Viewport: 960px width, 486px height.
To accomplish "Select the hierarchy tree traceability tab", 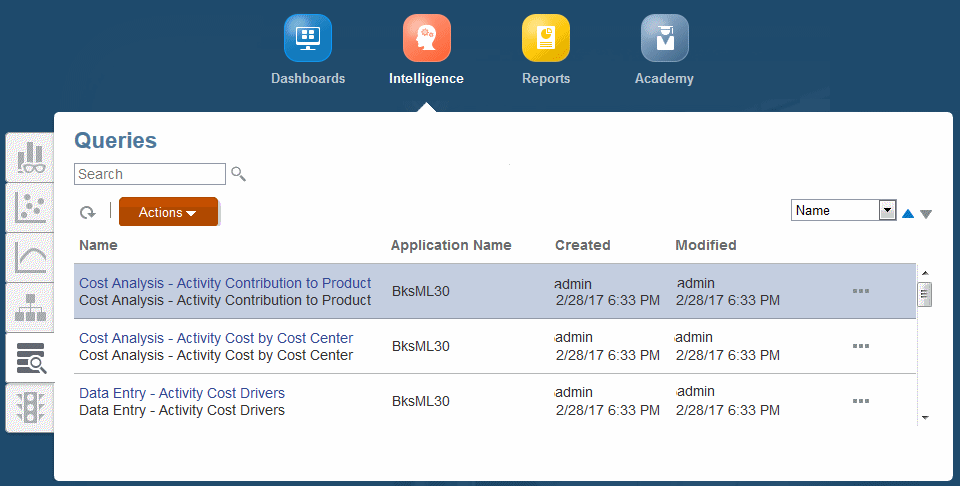I will coord(30,308).
